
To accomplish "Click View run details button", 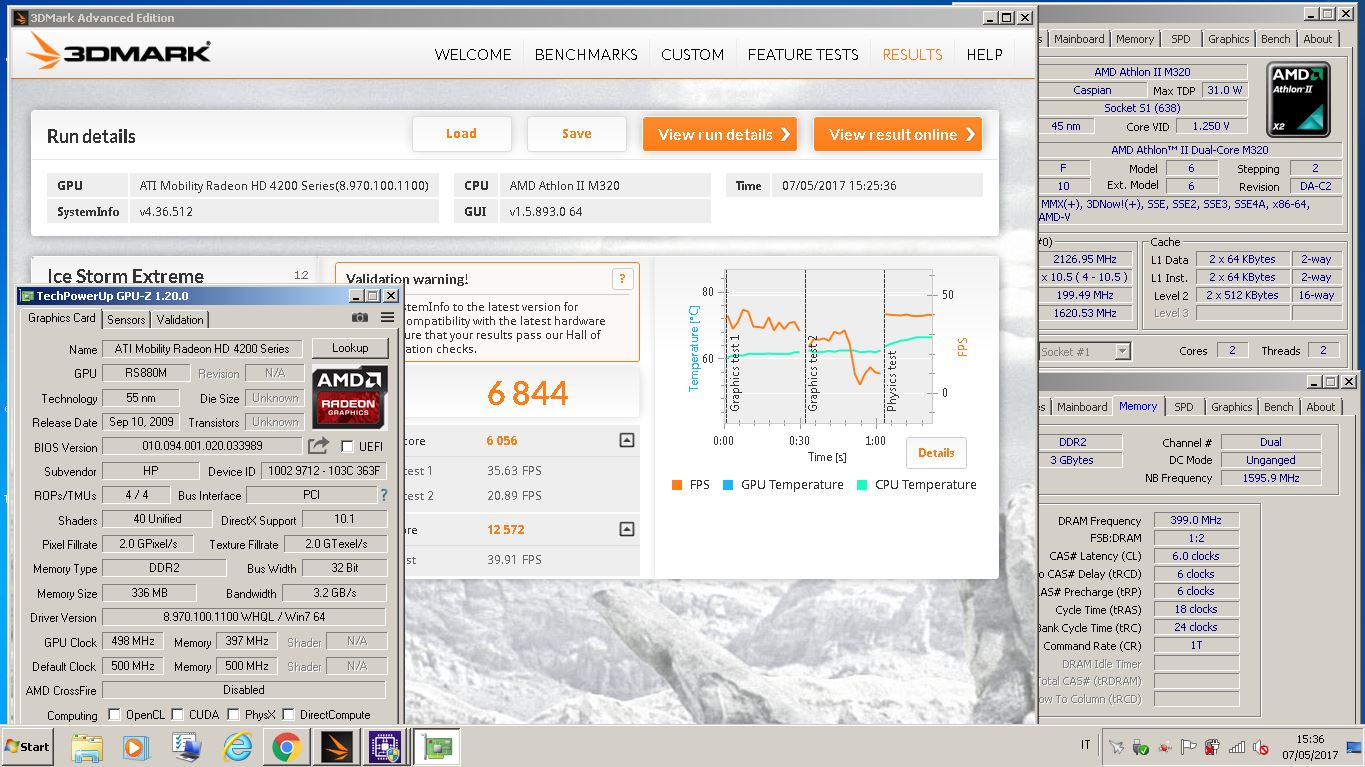I will click(720, 134).
